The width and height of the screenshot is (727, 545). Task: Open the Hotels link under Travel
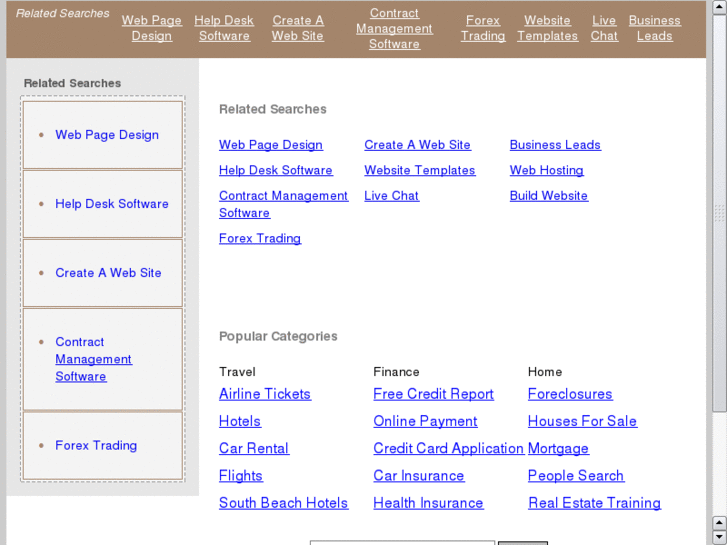[x=240, y=422]
